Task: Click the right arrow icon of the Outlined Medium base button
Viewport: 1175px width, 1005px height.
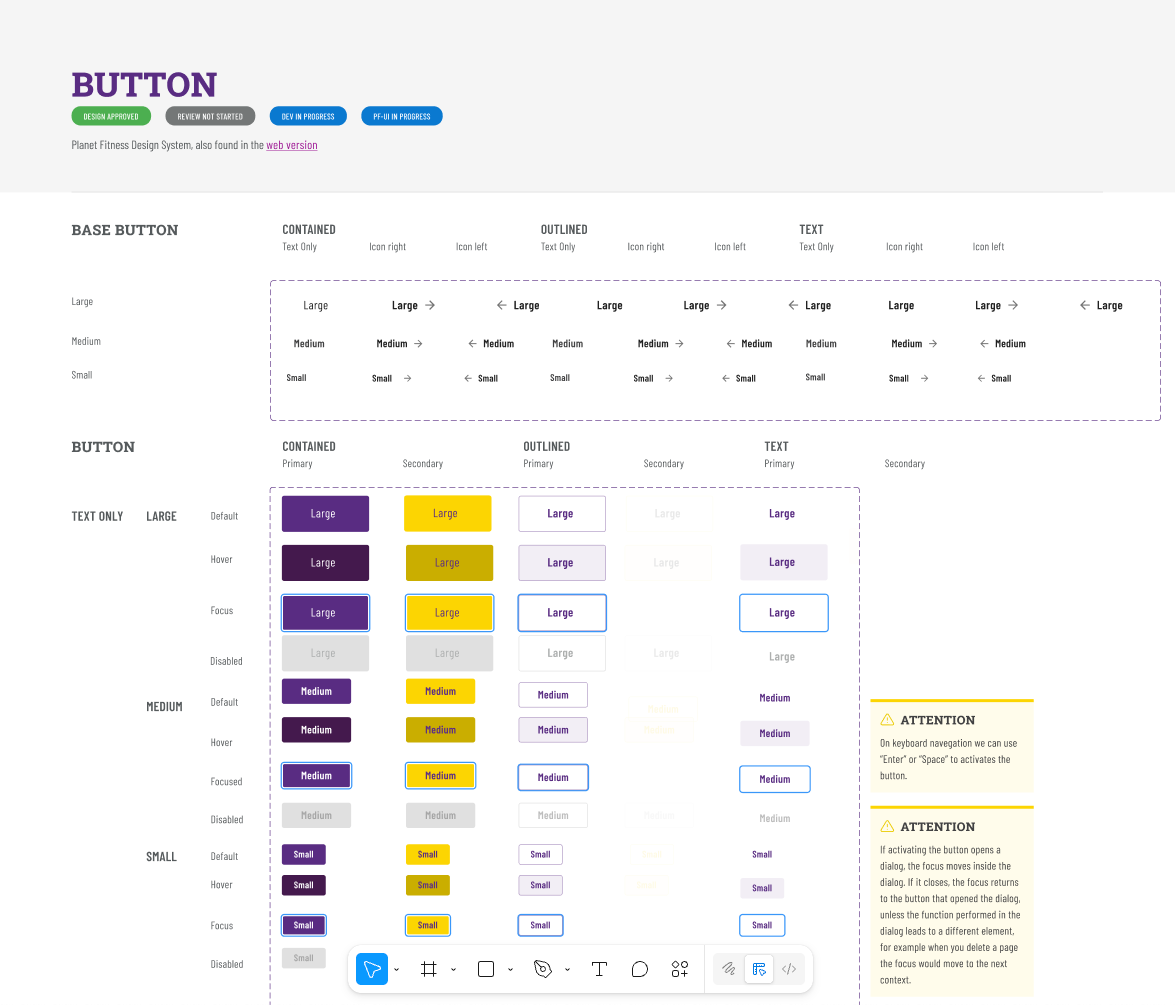Action: pos(679,343)
